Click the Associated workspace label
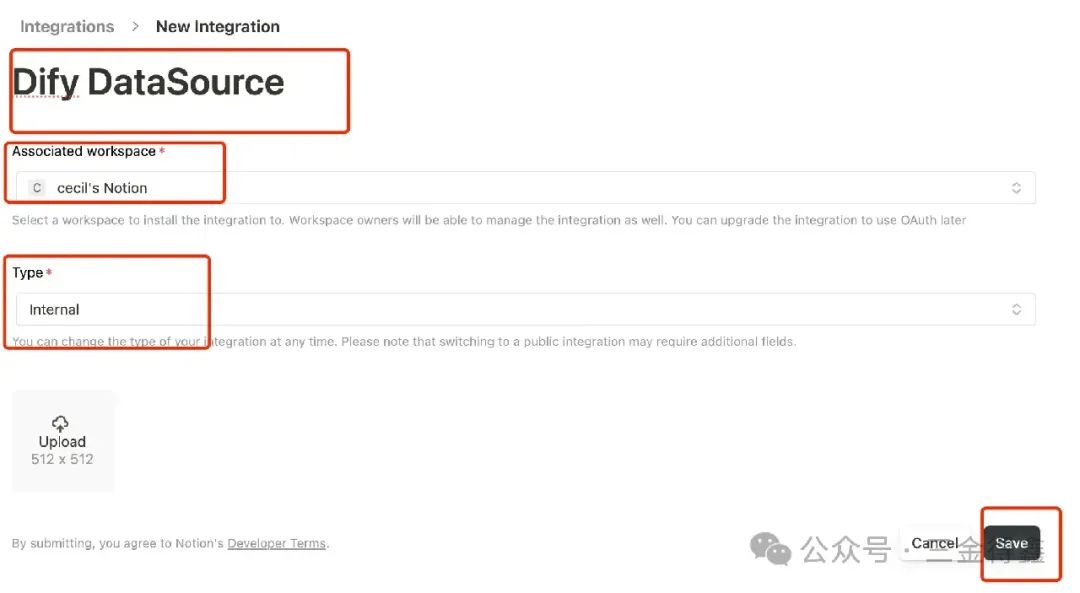This screenshot has width=1080, height=593. (x=84, y=152)
